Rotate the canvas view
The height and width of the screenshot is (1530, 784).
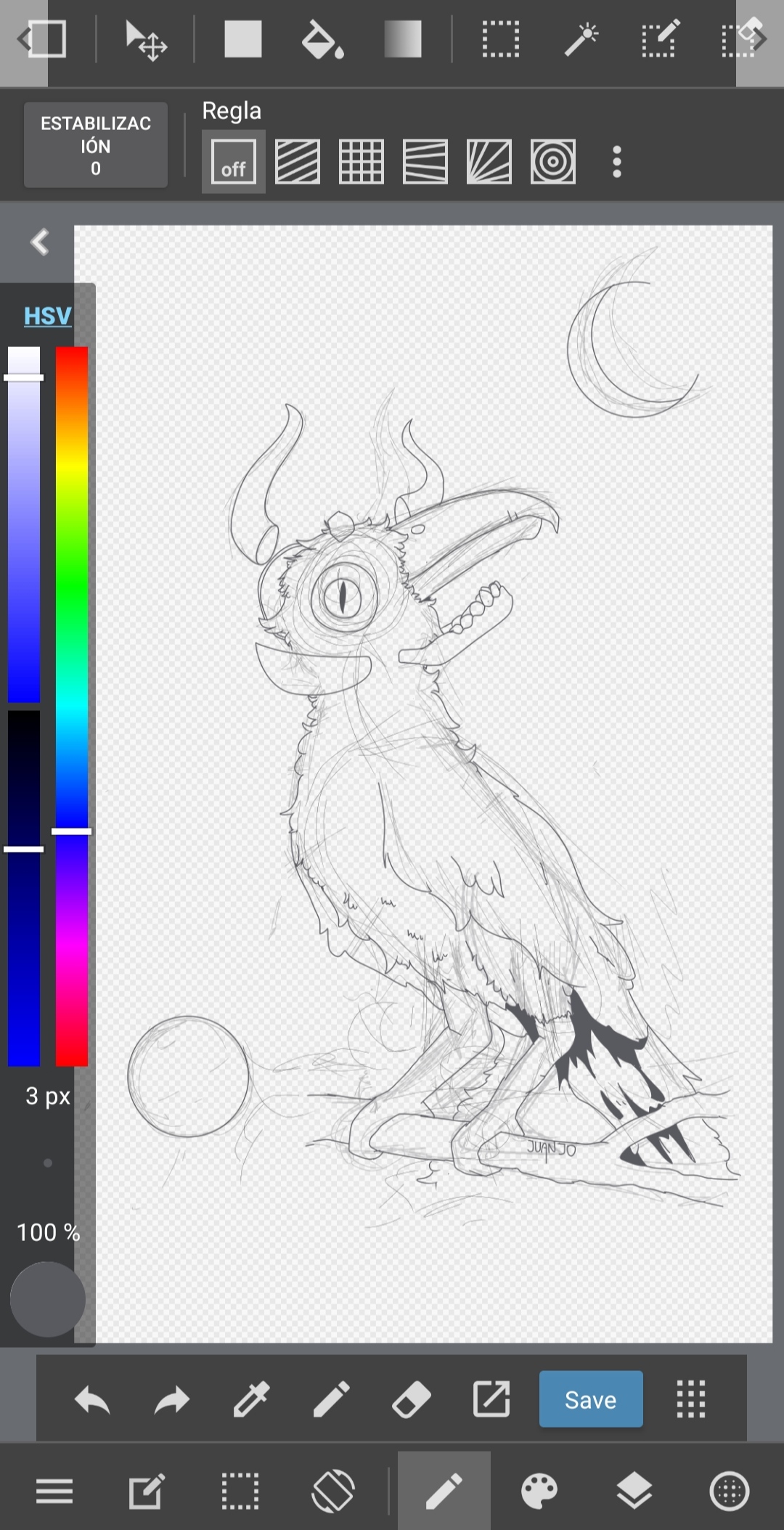click(x=333, y=1492)
